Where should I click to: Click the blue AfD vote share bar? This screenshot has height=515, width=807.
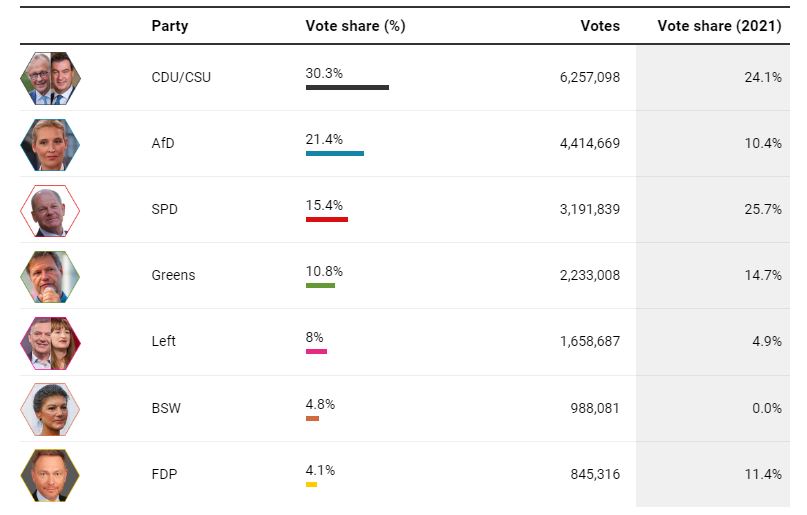pyautogui.click(x=335, y=154)
